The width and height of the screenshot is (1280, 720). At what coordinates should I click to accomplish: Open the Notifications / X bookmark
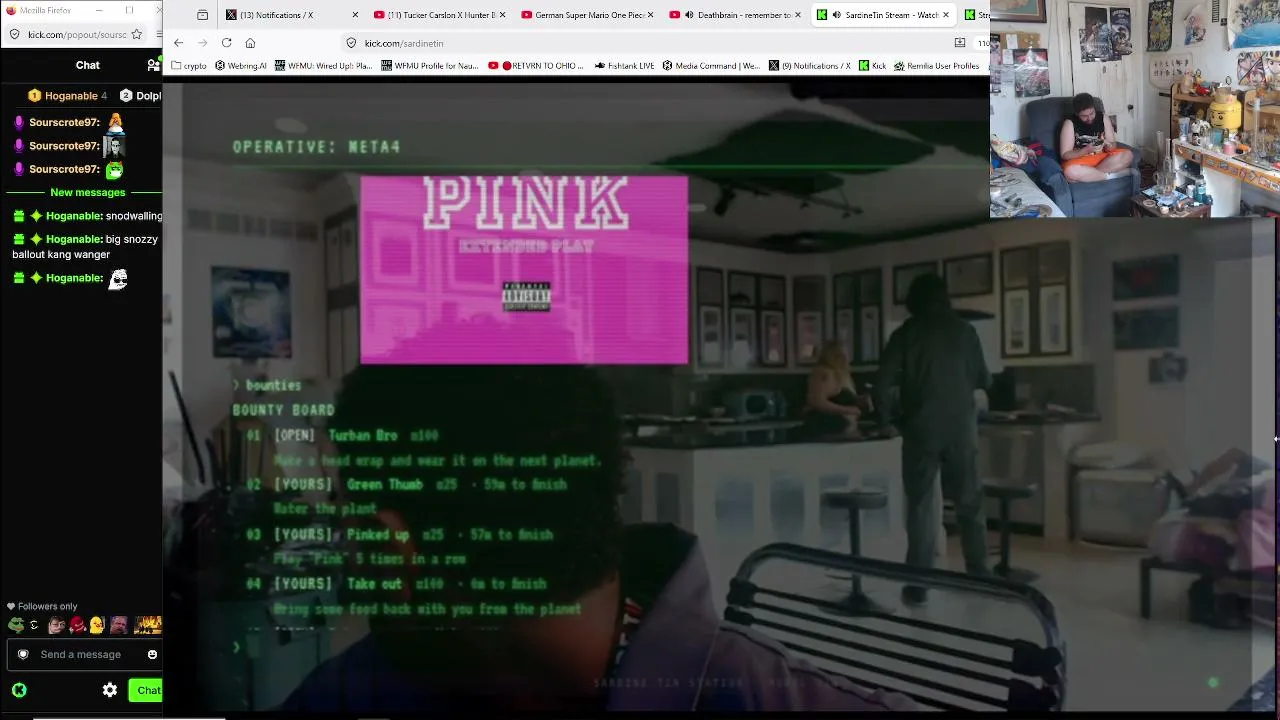(810, 66)
